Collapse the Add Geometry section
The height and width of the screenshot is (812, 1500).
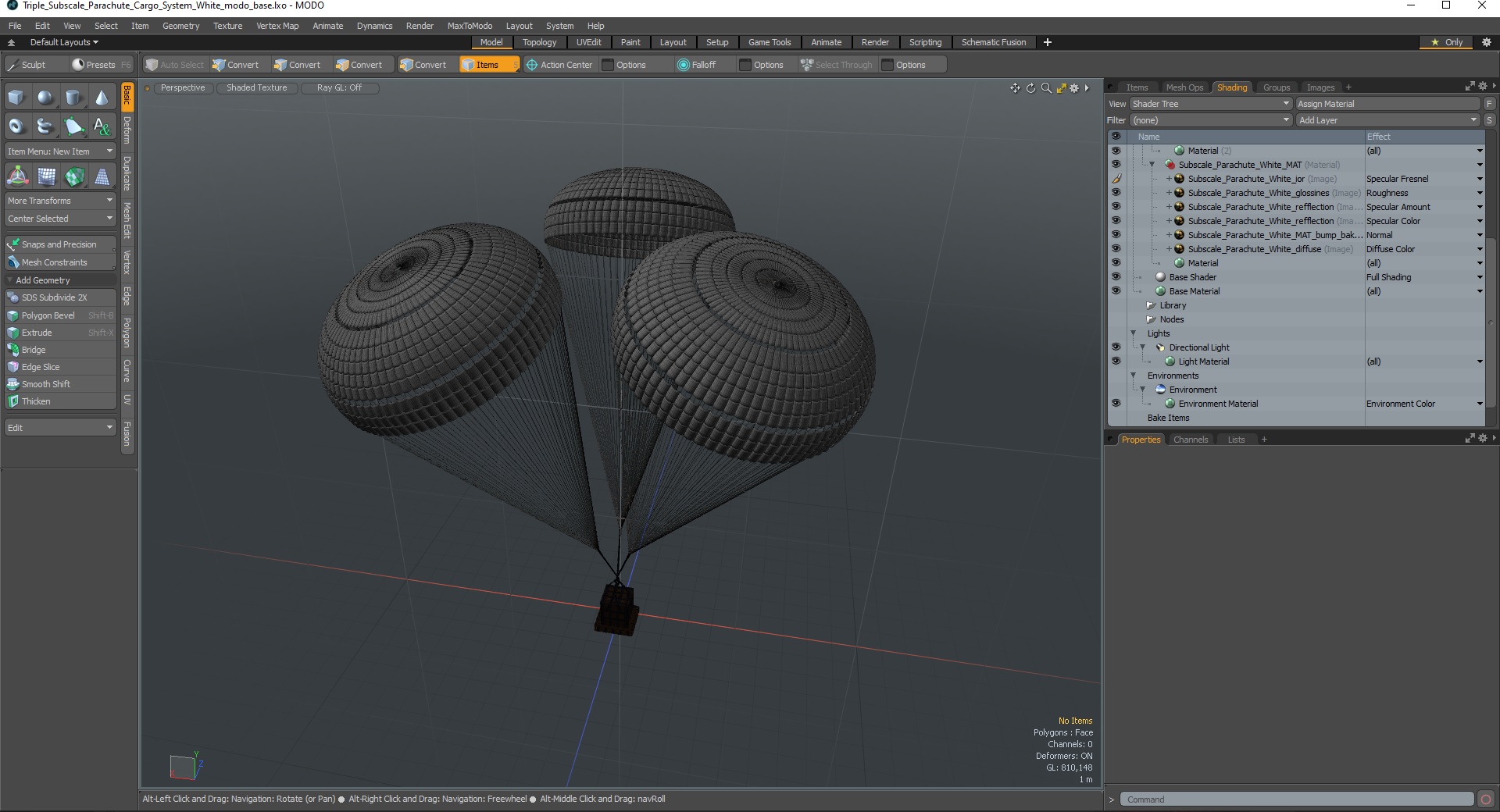point(9,280)
